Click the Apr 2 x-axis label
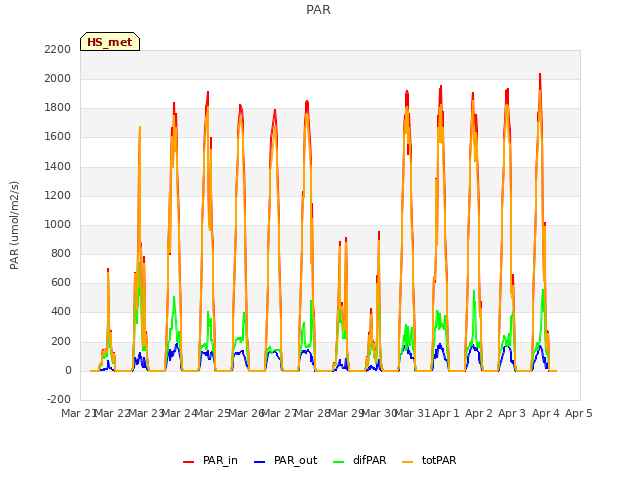Viewport: 640px width, 480px height. [479, 413]
